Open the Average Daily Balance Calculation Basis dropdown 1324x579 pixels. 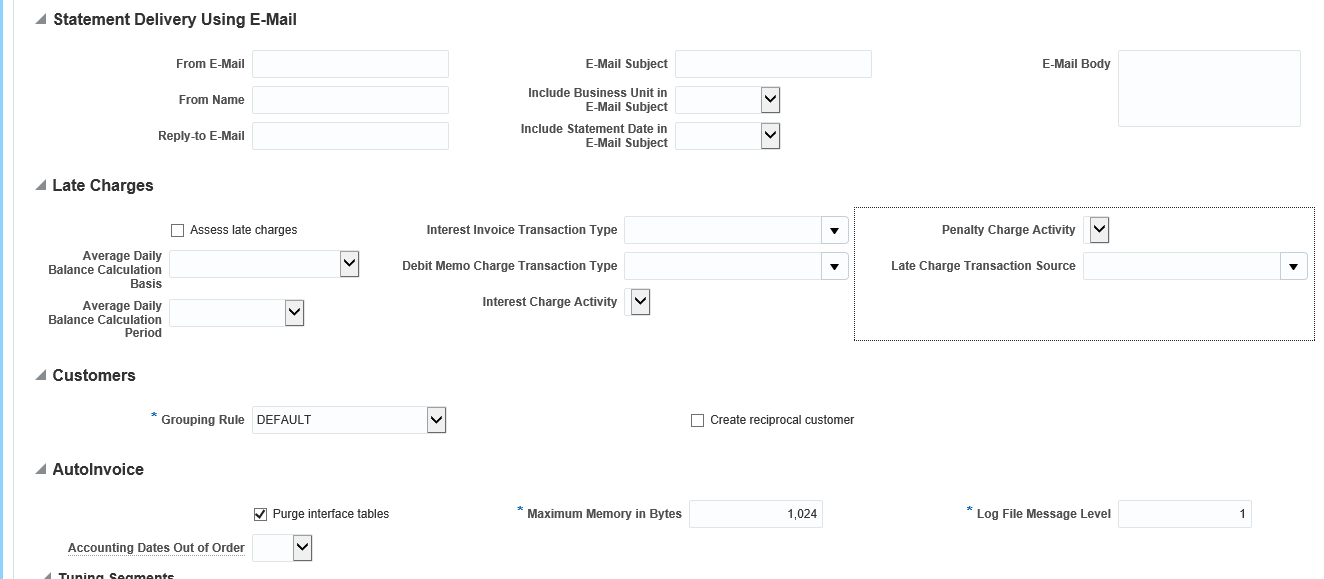pyautogui.click(x=348, y=263)
